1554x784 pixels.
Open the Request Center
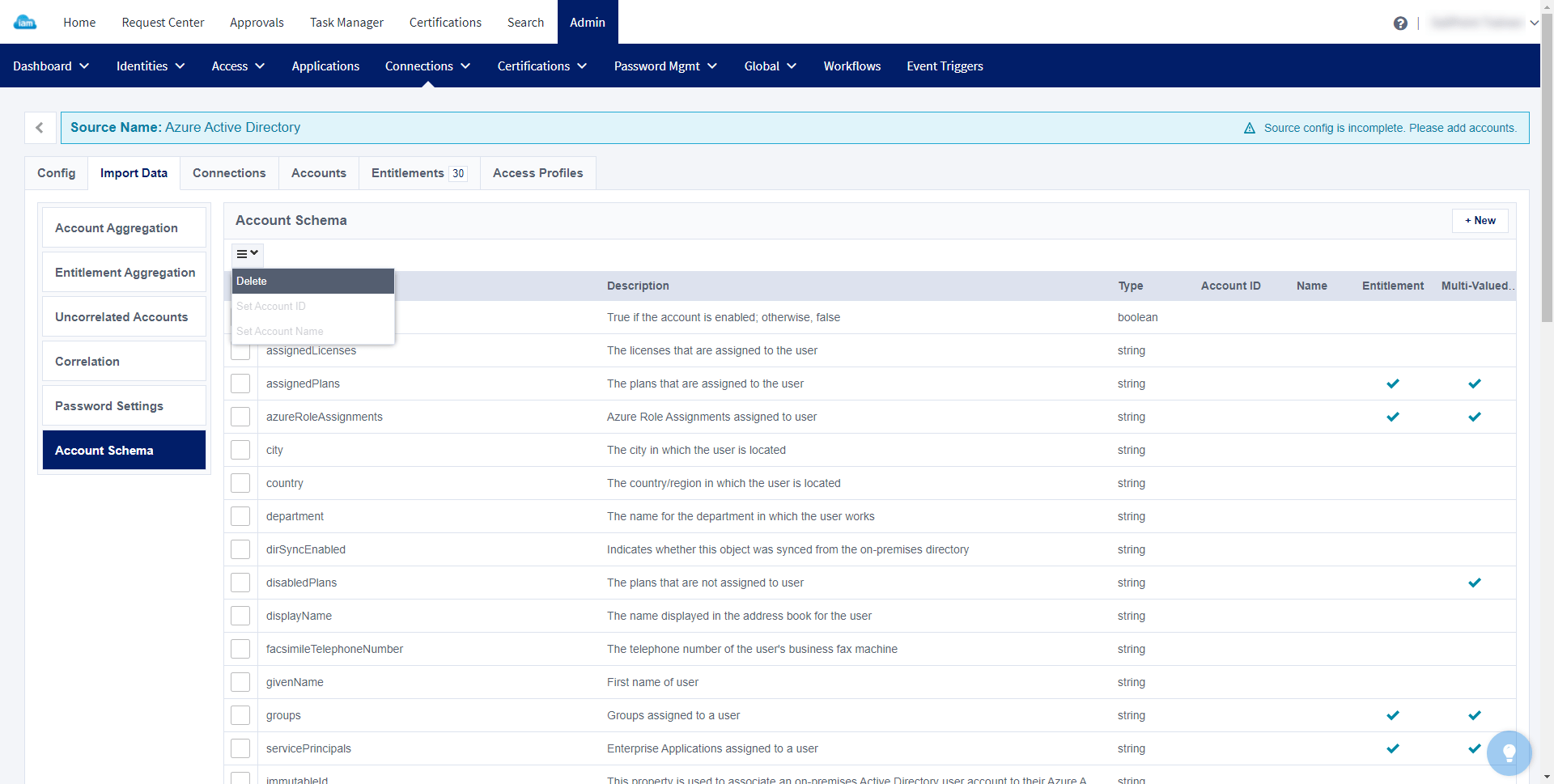pos(163,23)
